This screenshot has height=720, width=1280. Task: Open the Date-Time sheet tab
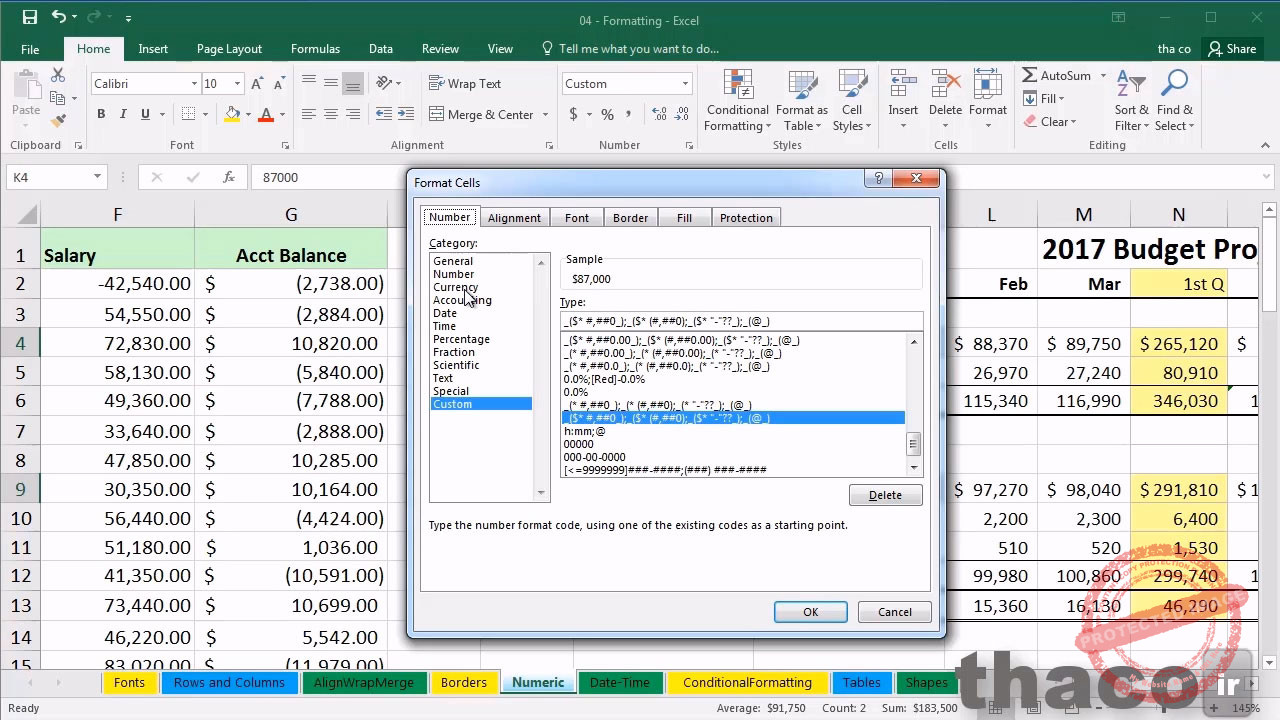coord(620,683)
